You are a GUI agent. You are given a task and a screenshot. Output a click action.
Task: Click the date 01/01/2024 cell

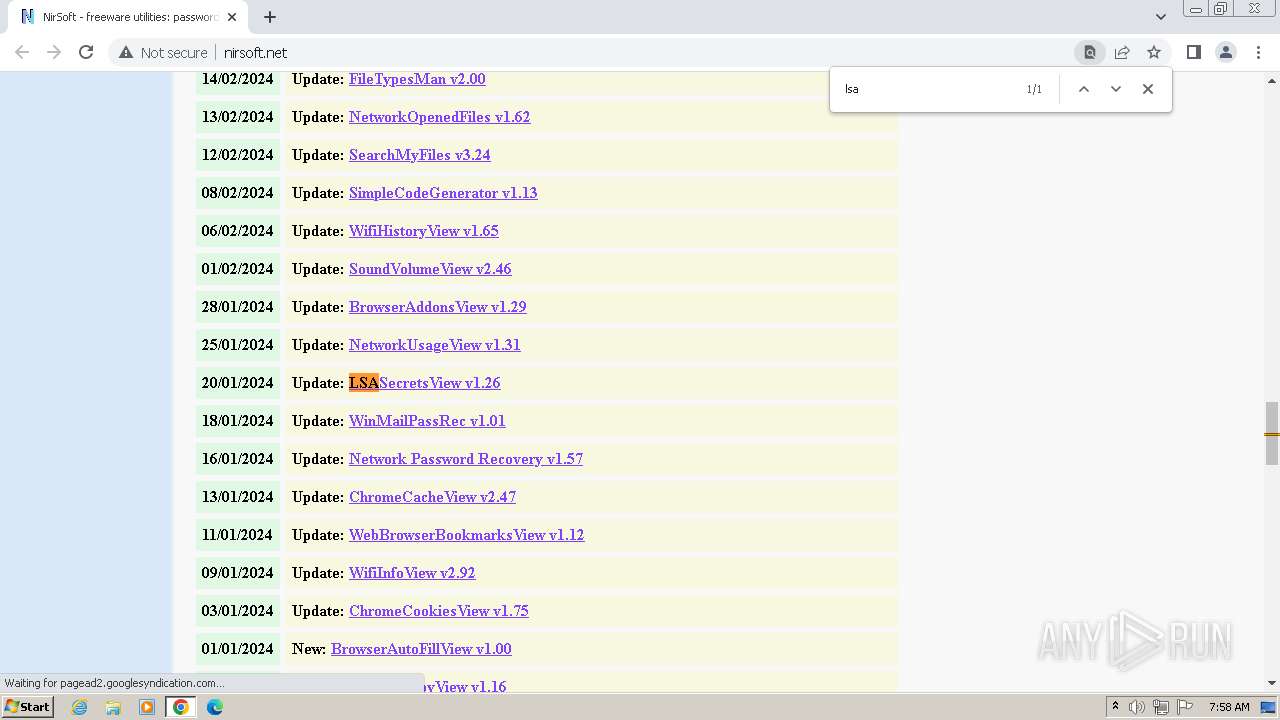[238, 649]
